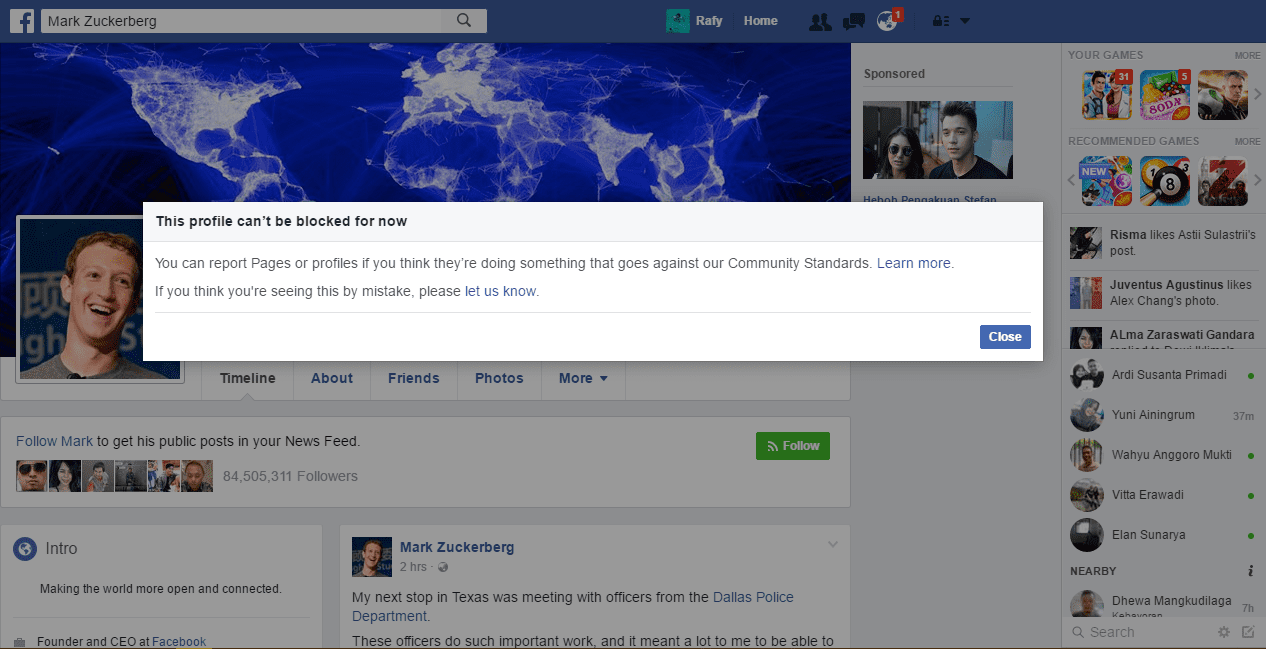
Task: Click the Nearby info icon
Action: [x=1250, y=571]
